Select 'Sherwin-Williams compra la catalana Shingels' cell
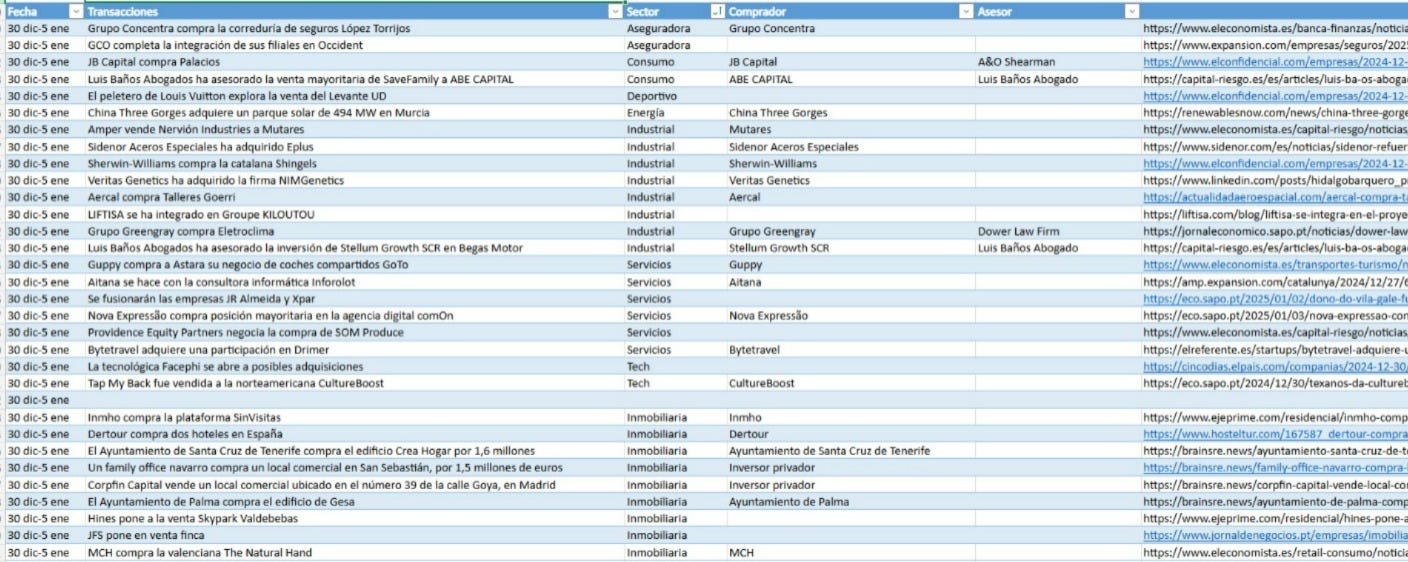 (x=354, y=164)
